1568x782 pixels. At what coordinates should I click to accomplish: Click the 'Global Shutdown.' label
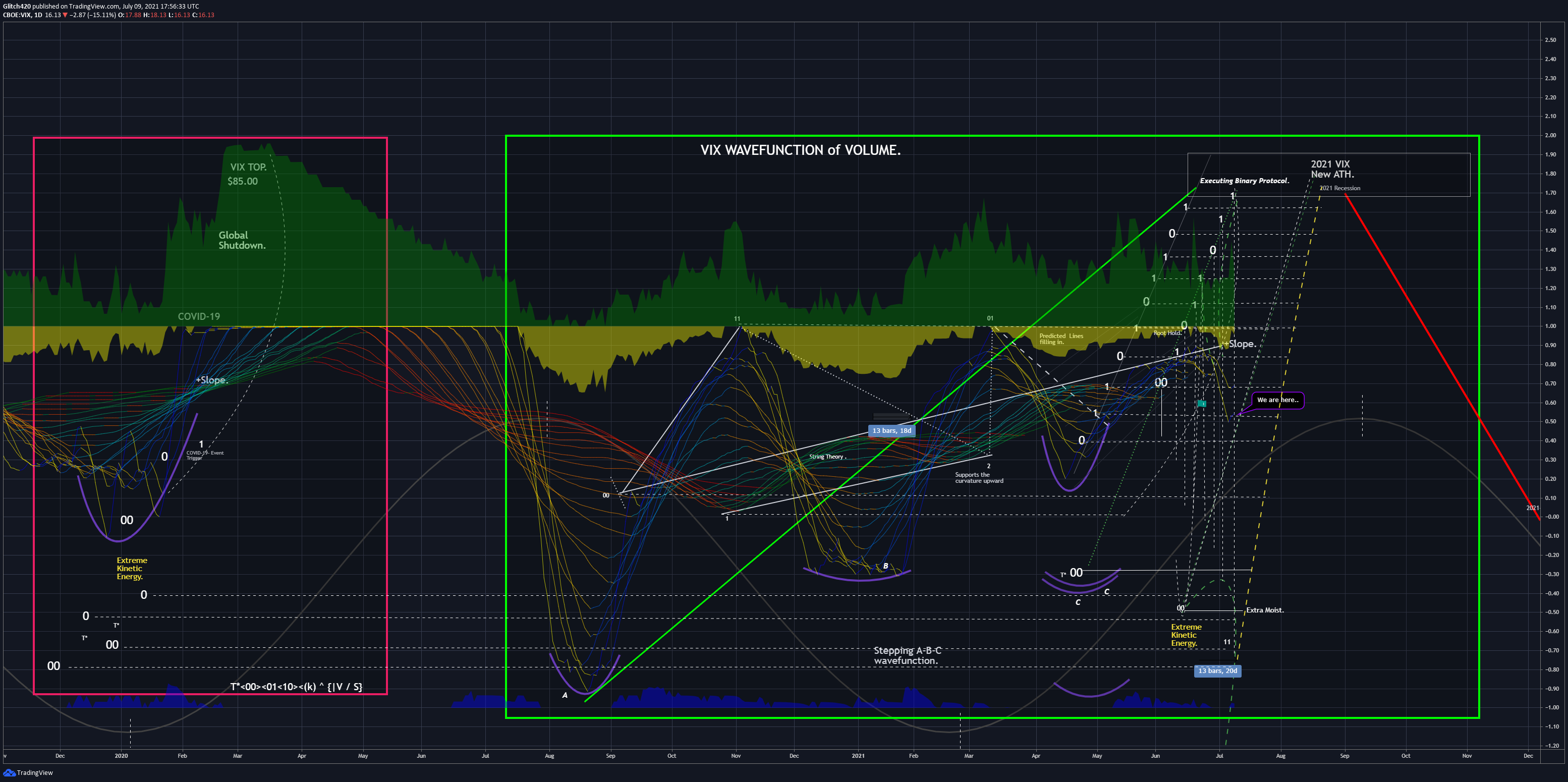point(242,240)
